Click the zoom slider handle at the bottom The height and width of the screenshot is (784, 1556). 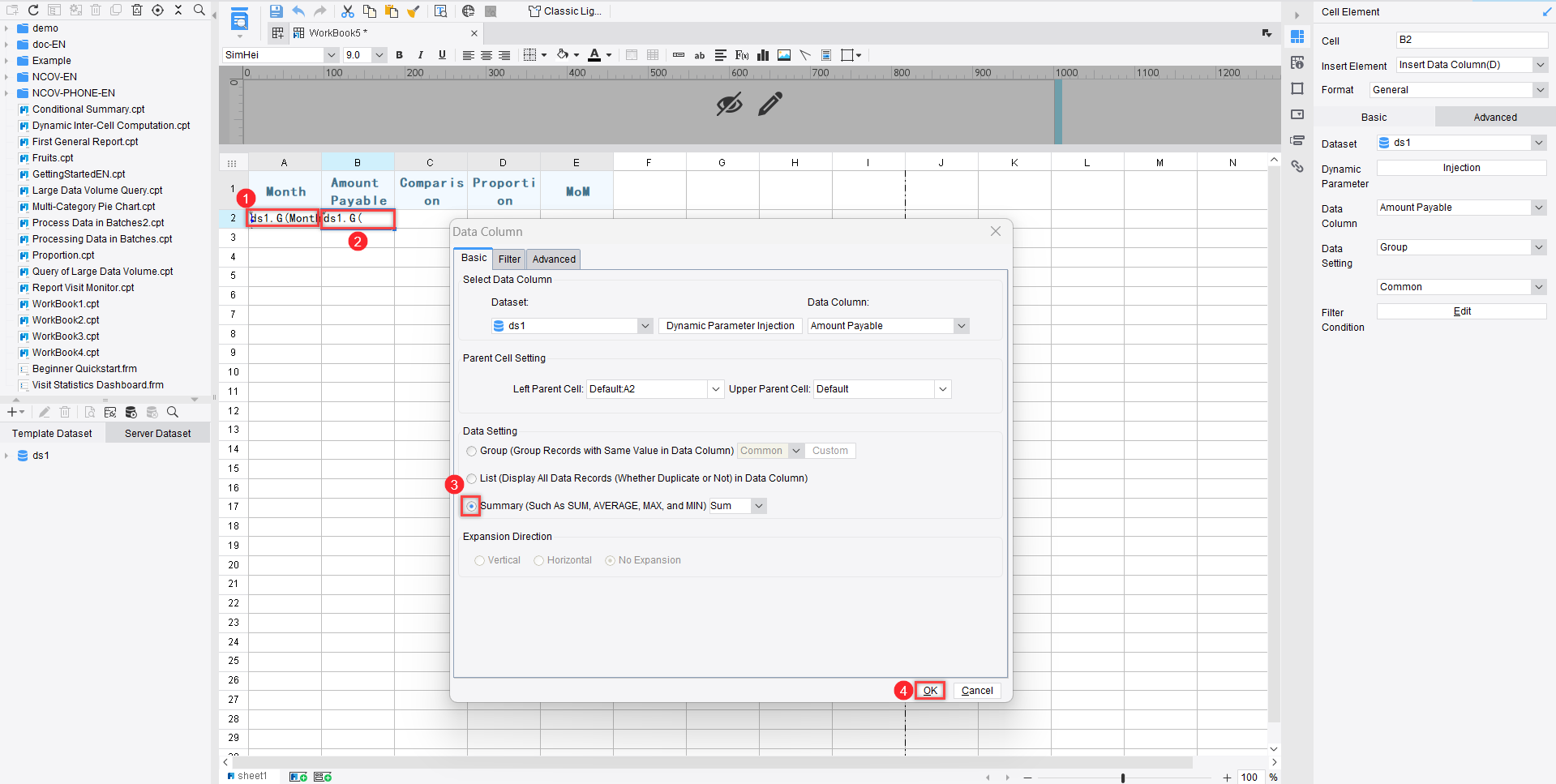tap(1123, 778)
